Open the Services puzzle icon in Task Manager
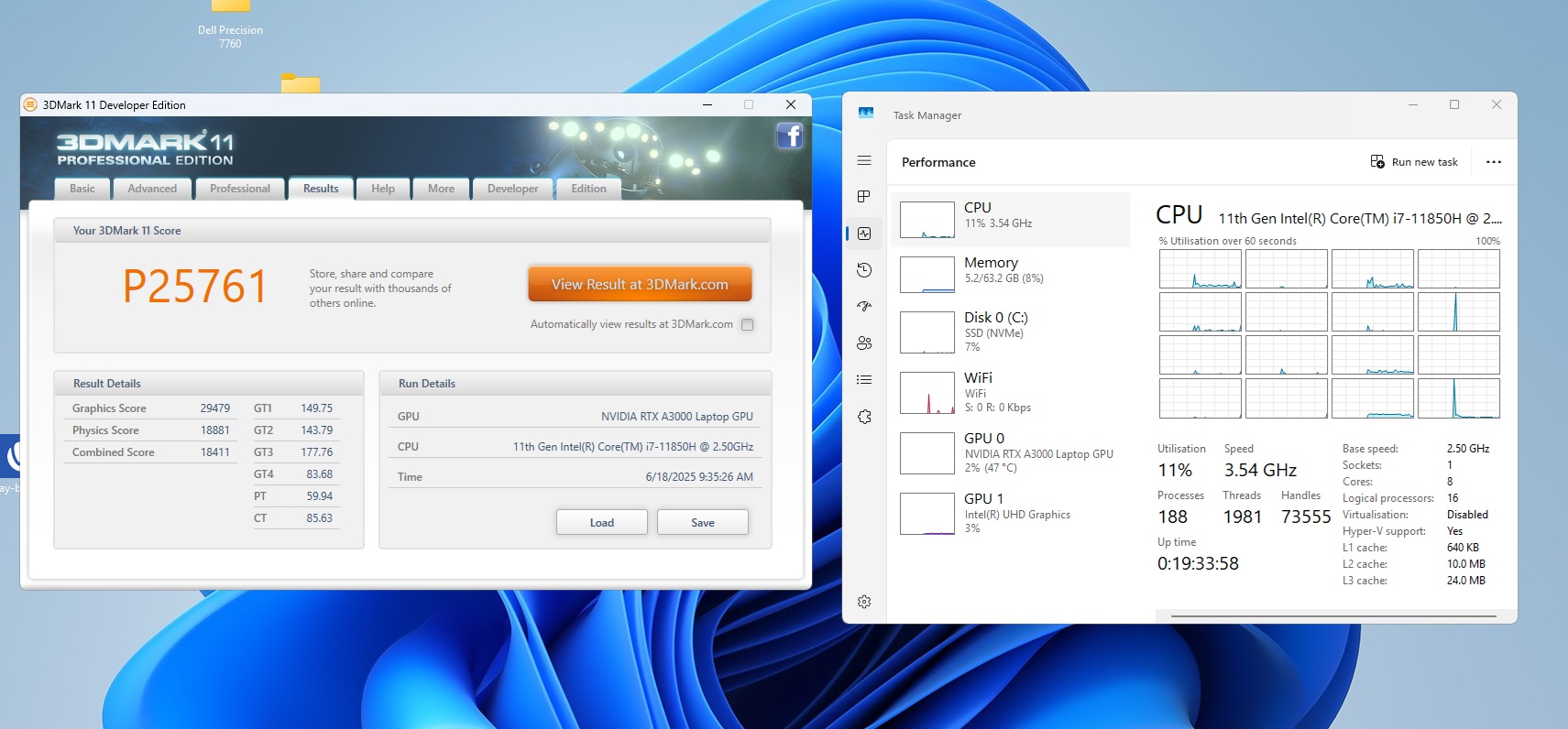 [864, 417]
